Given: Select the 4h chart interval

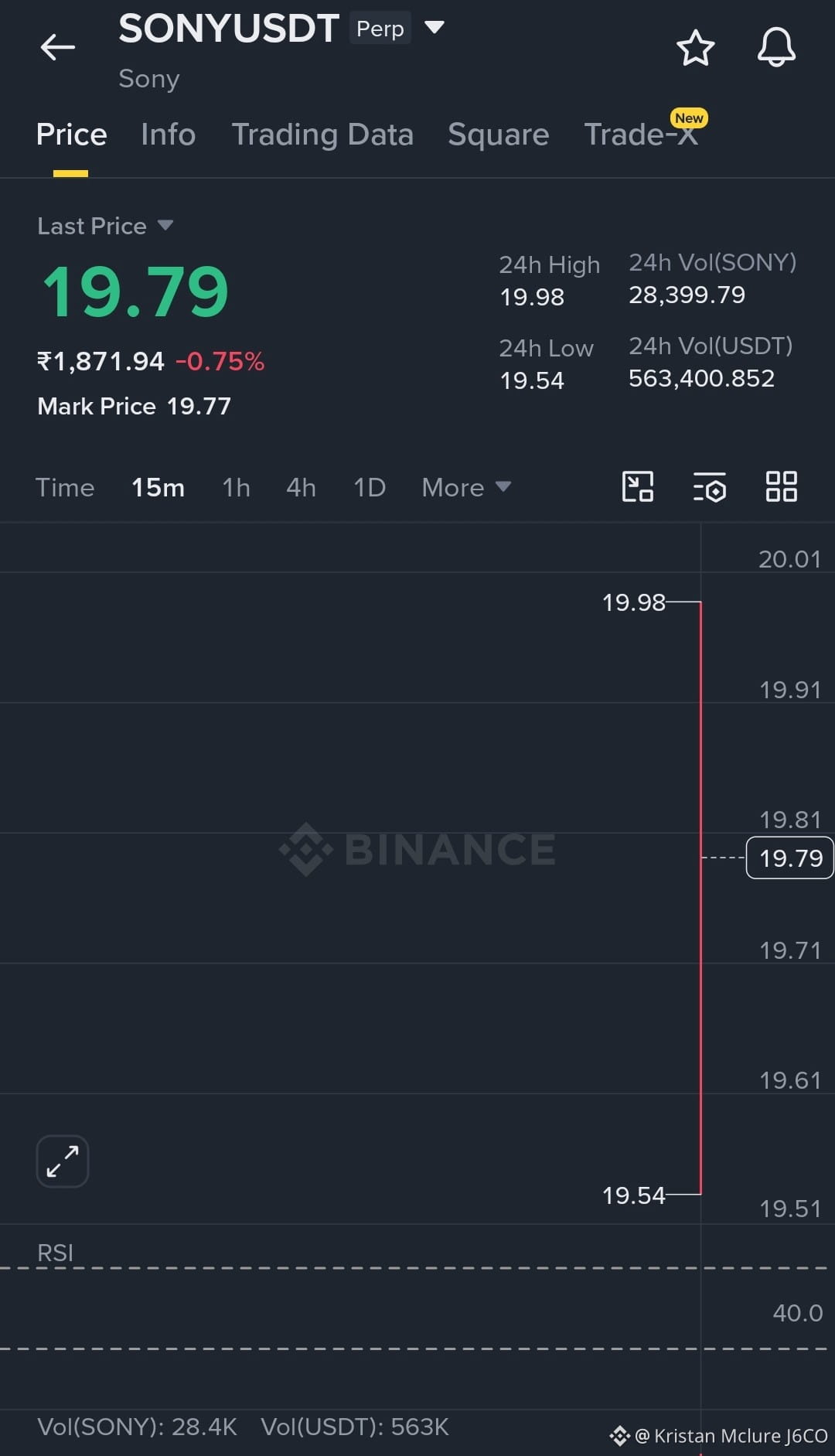Looking at the screenshot, I should pyautogui.click(x=301, y=487).
